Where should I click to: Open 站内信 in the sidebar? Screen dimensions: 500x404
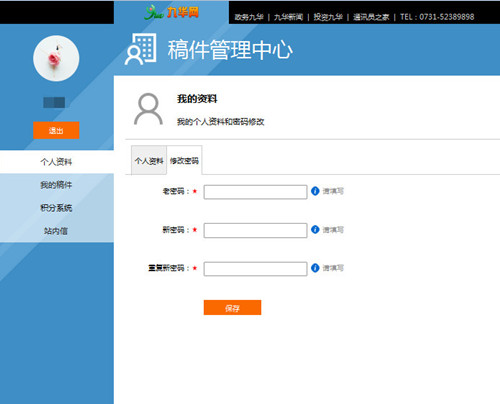point(57,231)
